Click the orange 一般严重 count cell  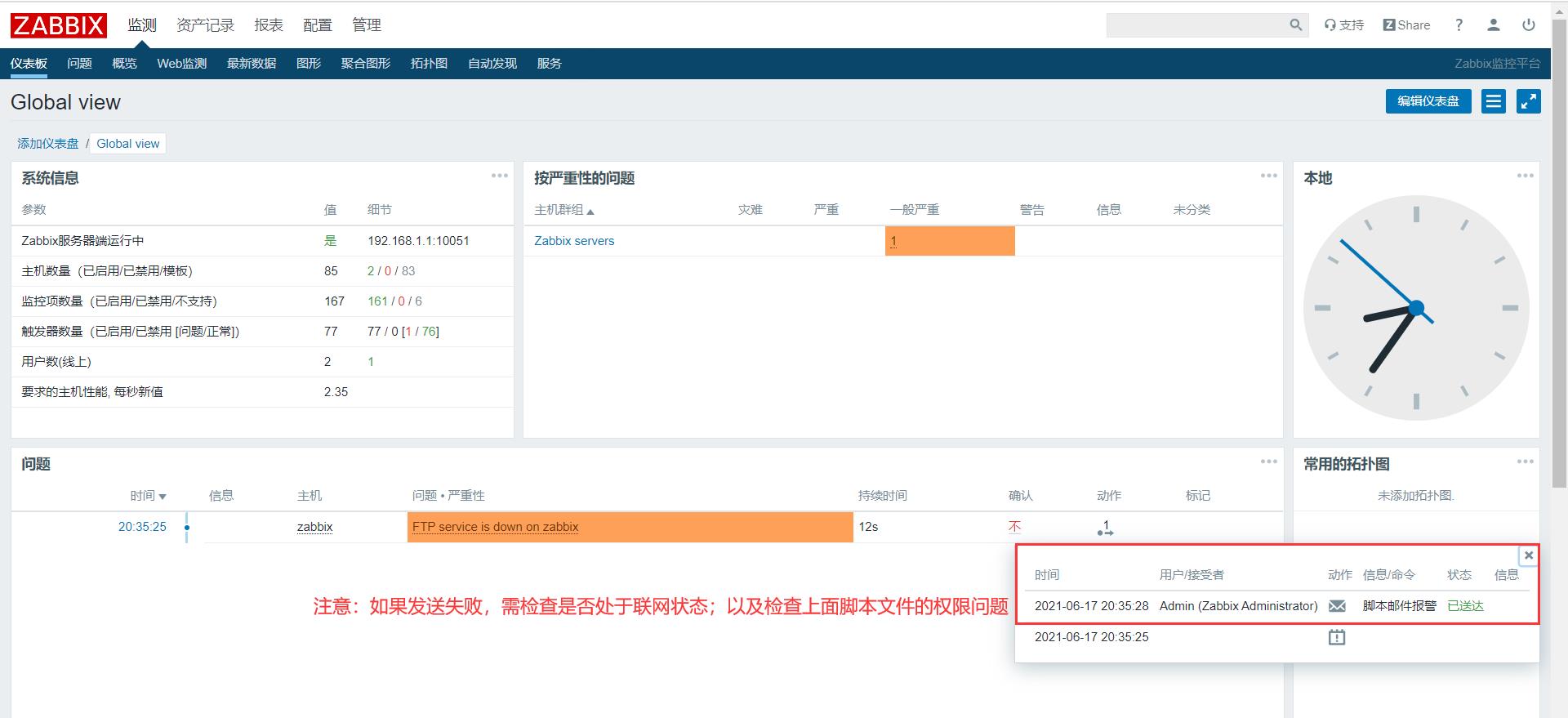[x=950, y=241]
